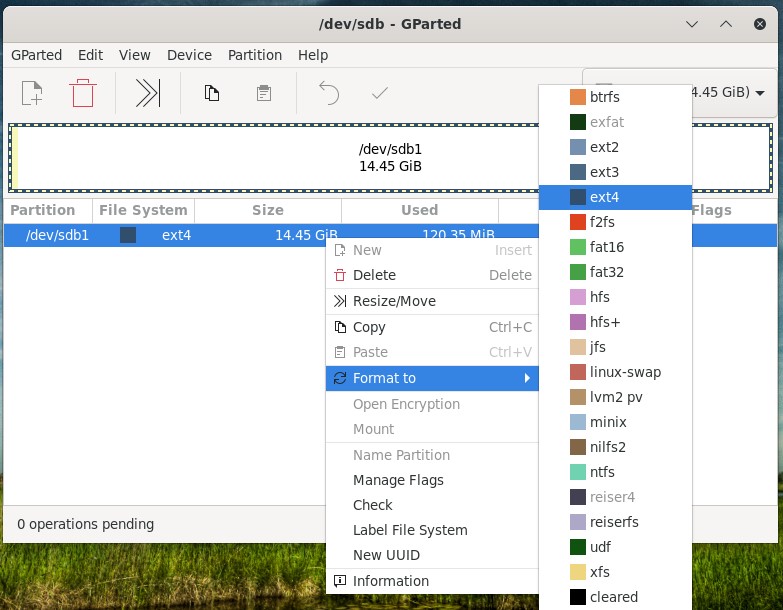Choose Resize/Move from the context menu

[394, 301]
